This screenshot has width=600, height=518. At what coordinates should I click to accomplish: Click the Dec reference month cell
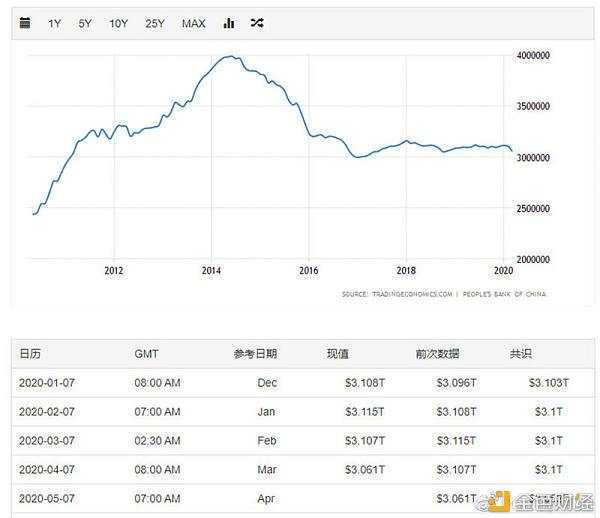267,383
